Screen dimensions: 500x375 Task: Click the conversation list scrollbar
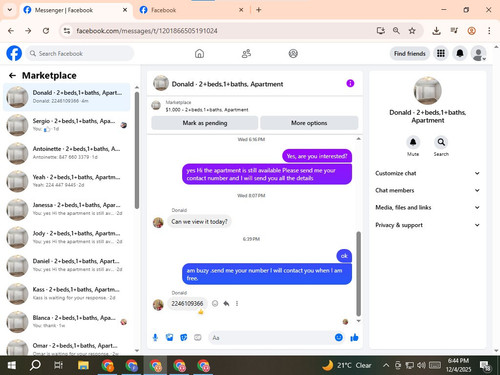[137, 150]
